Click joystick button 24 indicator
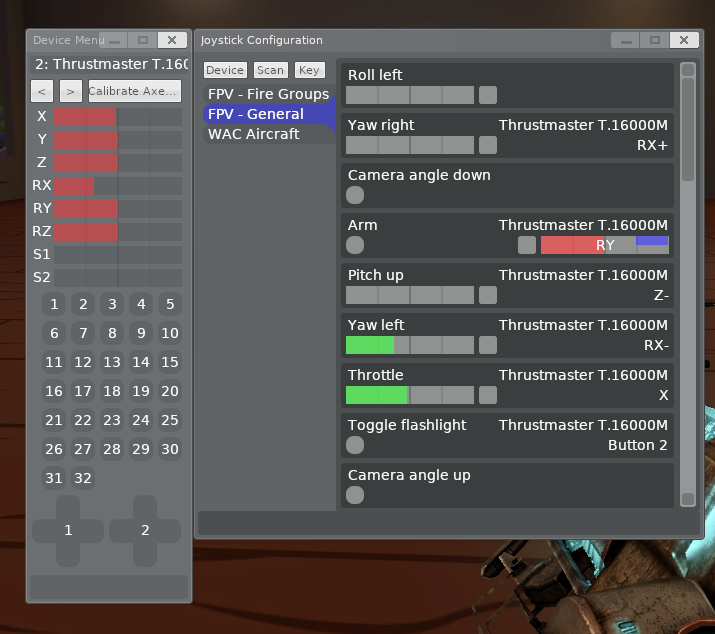The image size is (715, 634). [141, 420]
